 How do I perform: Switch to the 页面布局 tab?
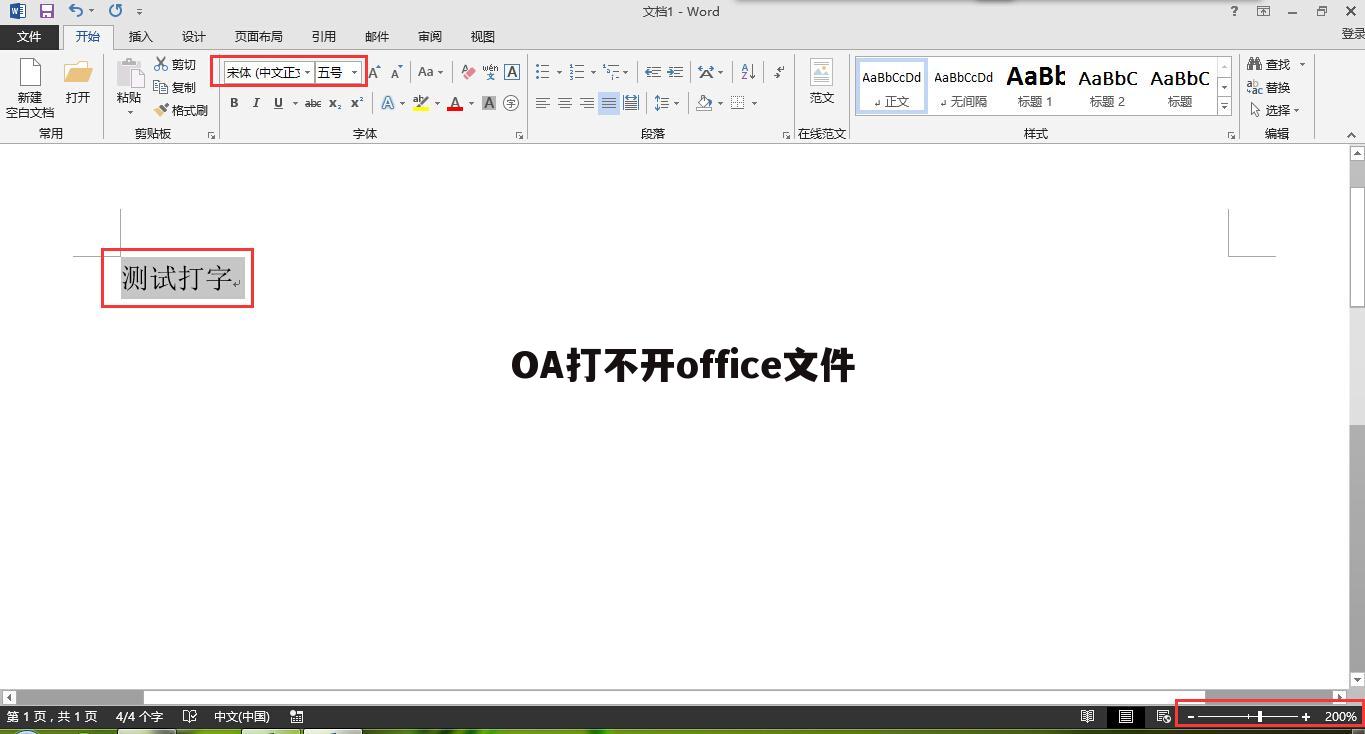tap(258, 37)
